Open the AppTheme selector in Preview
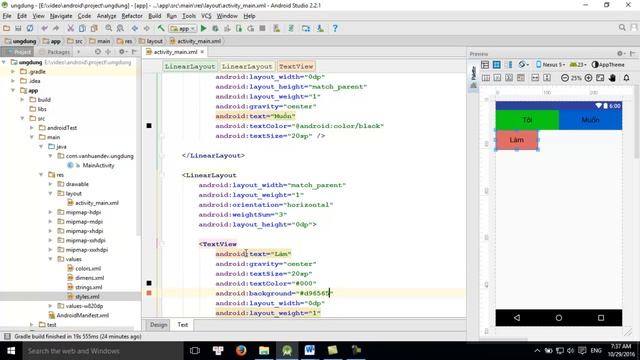The width and height of the screenshot is (640, 360). coord(608,65)
